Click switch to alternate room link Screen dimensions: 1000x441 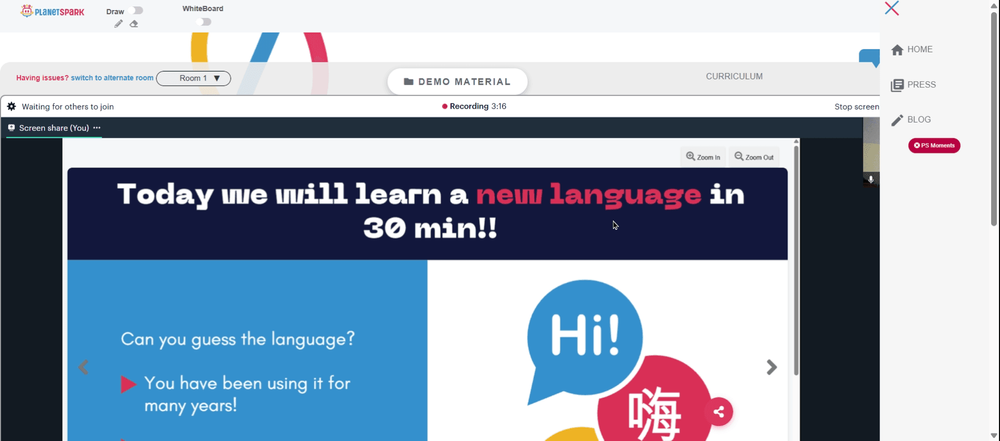(x=112, y=78)
